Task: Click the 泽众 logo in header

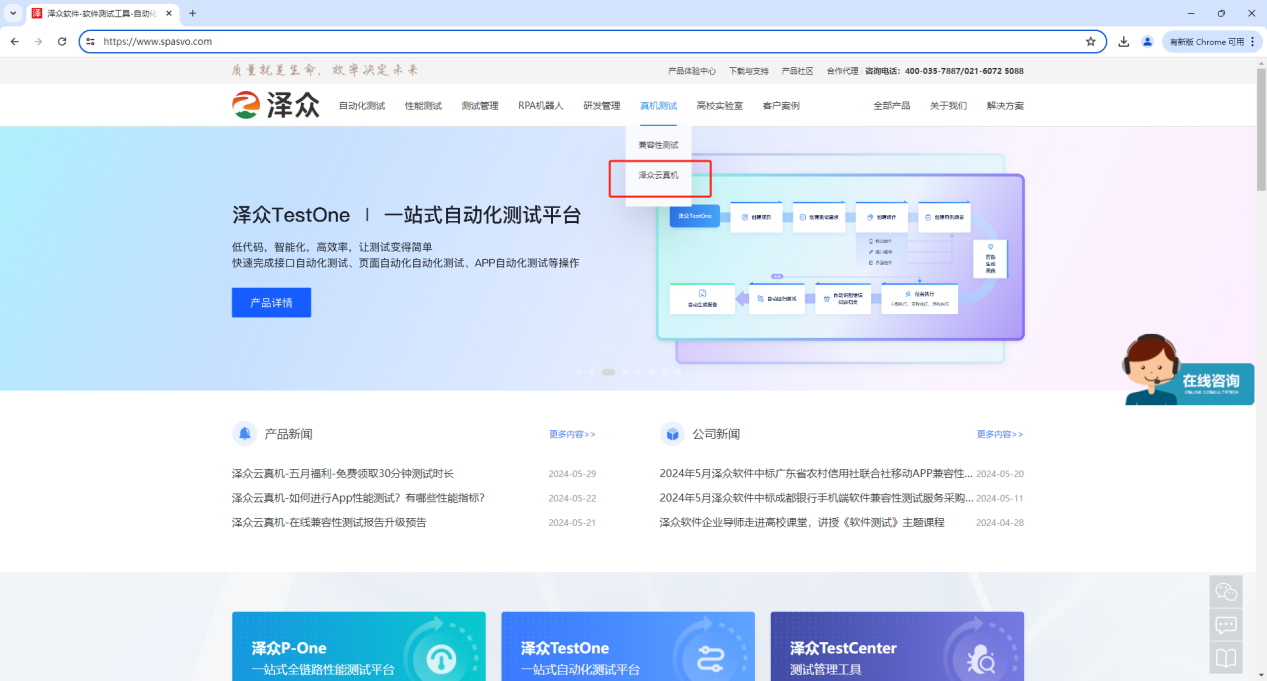Action: [276, 105]
